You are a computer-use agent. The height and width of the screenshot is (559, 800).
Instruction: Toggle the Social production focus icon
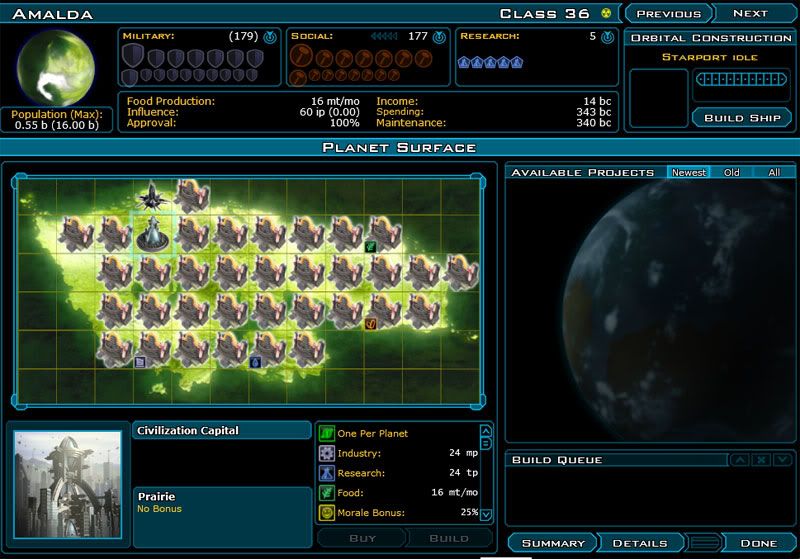[439, 37]
